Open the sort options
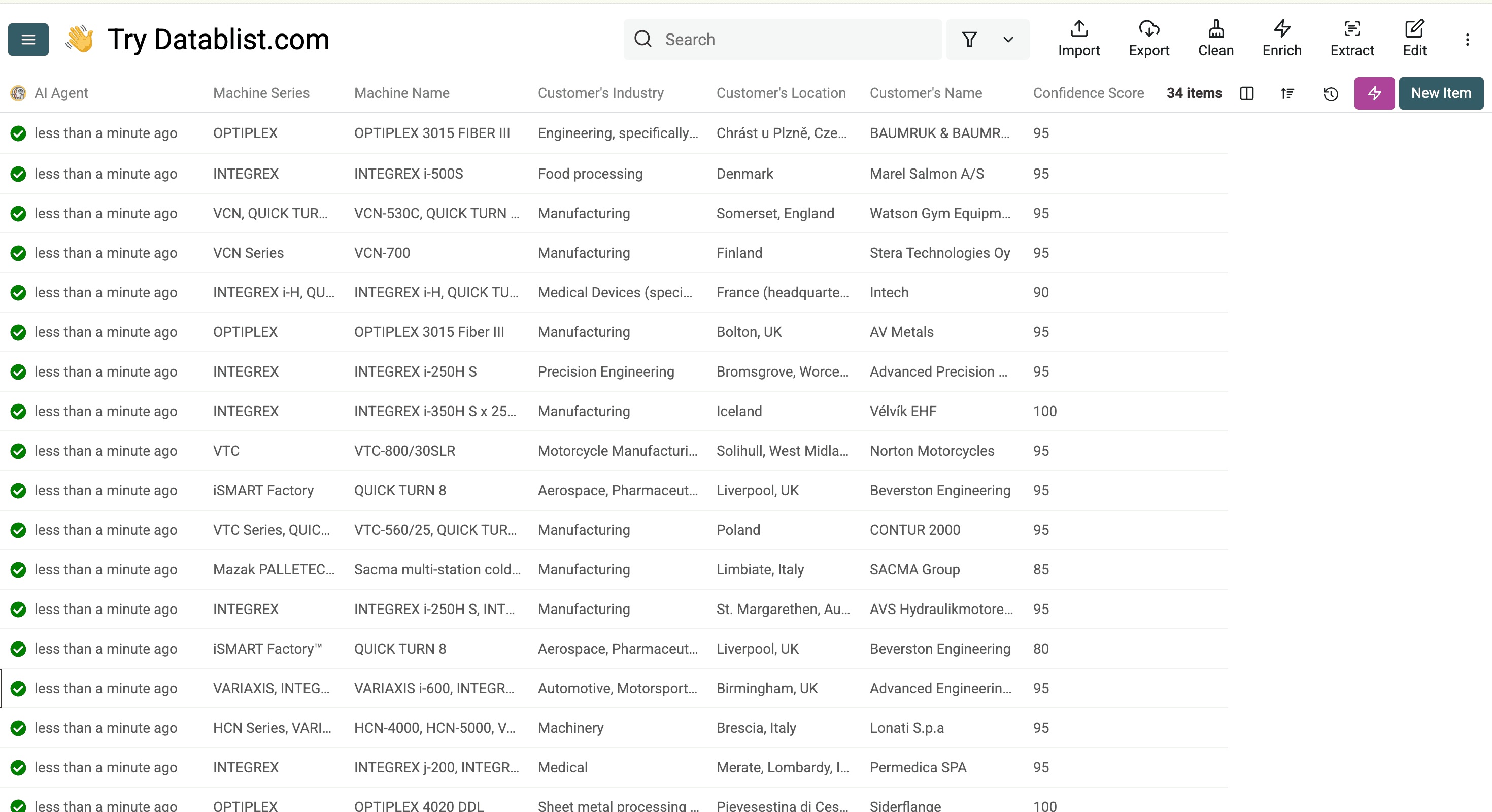1492x812 pixels. (1287, 93)
